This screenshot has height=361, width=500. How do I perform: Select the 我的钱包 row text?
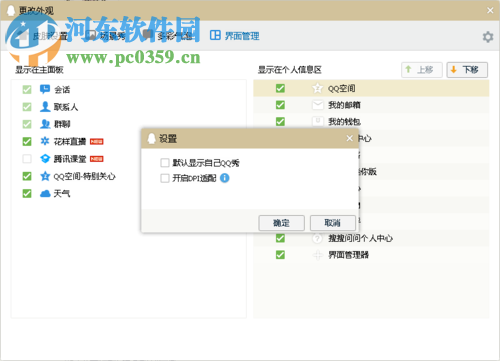coord(344,122)
